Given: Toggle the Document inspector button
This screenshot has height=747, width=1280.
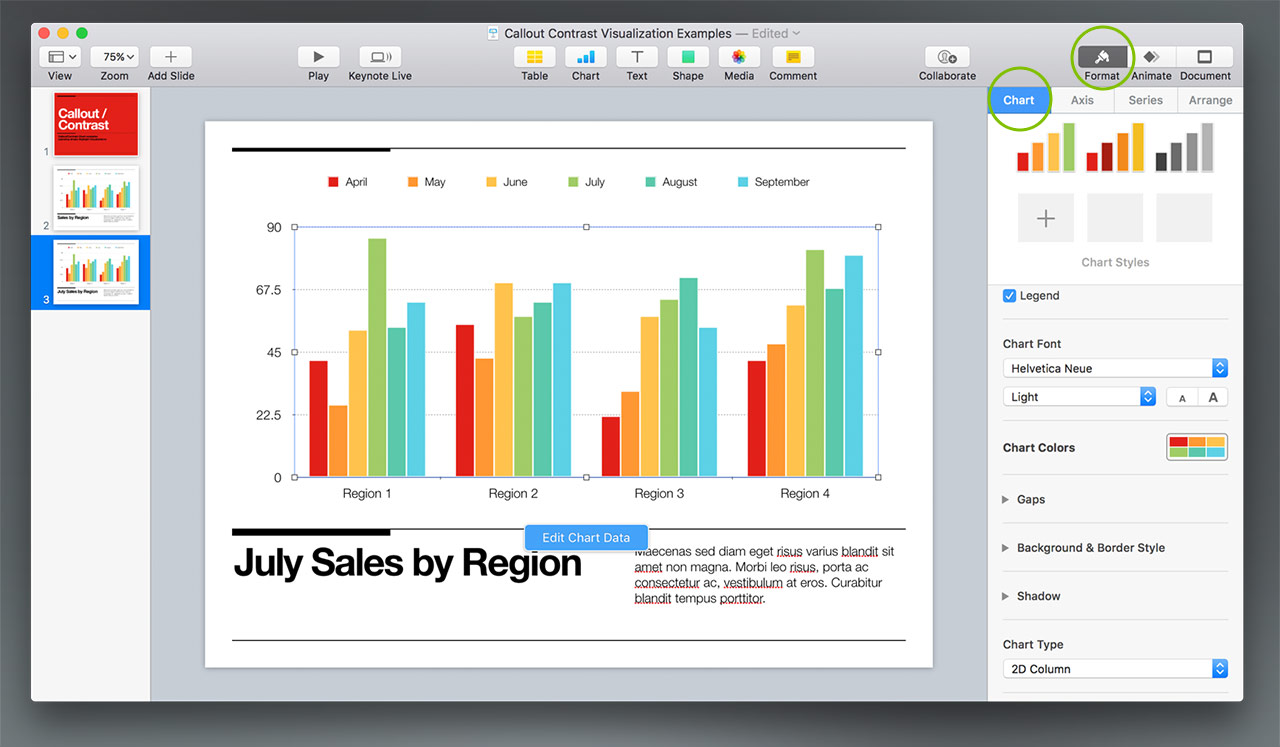Looking at the screenshot, I should (x=1205, y=58).
